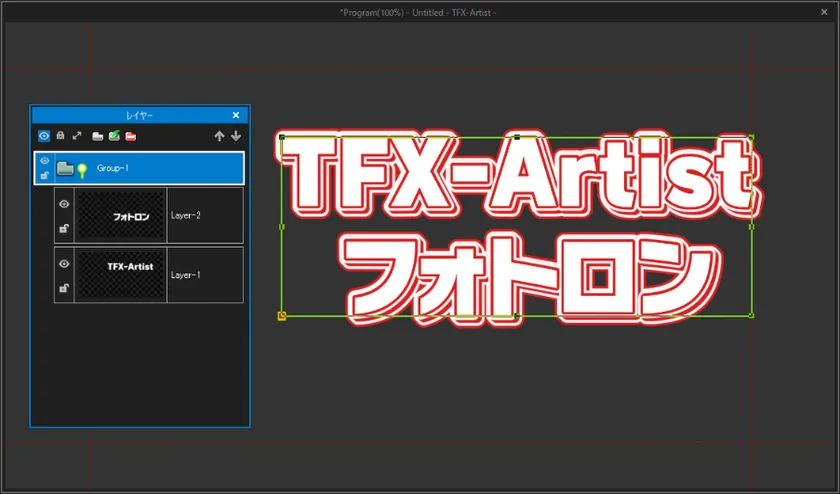Toggle visibility of Layer-1

click(64, 264)
